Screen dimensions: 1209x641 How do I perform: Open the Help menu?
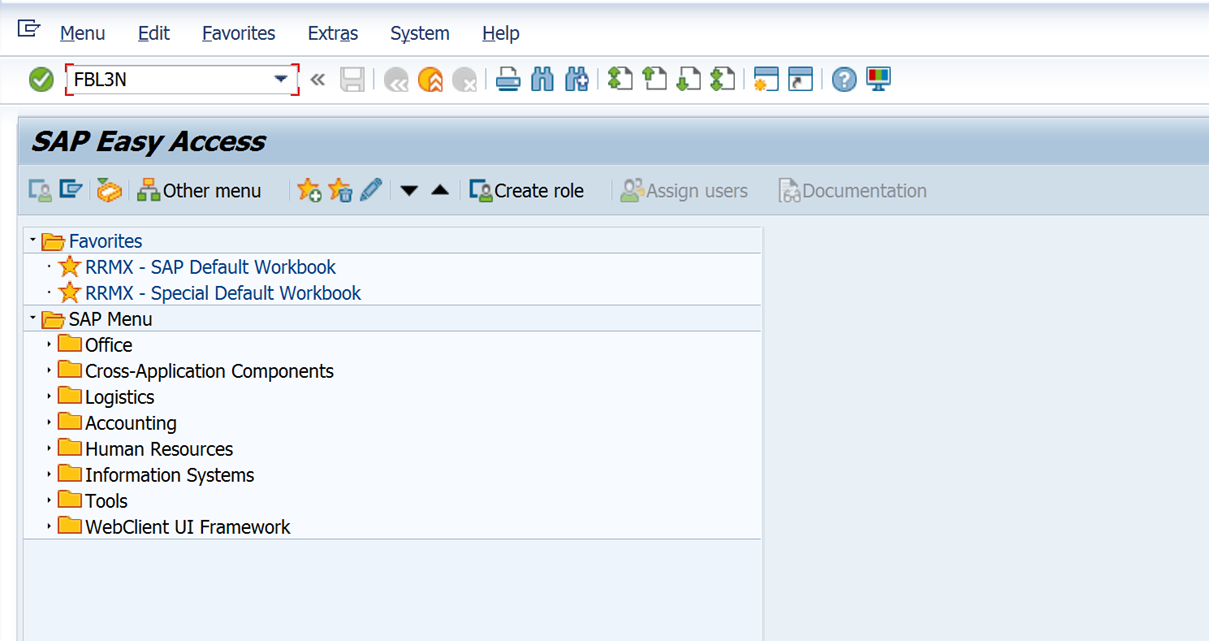(501, 33)
